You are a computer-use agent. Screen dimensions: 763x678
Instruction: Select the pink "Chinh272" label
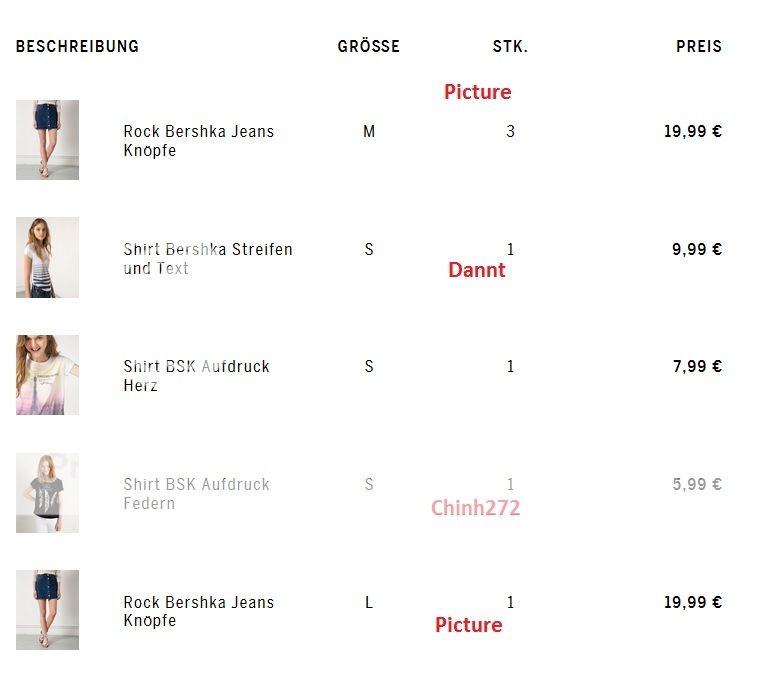pyautogui.click(x=475, y=508)
